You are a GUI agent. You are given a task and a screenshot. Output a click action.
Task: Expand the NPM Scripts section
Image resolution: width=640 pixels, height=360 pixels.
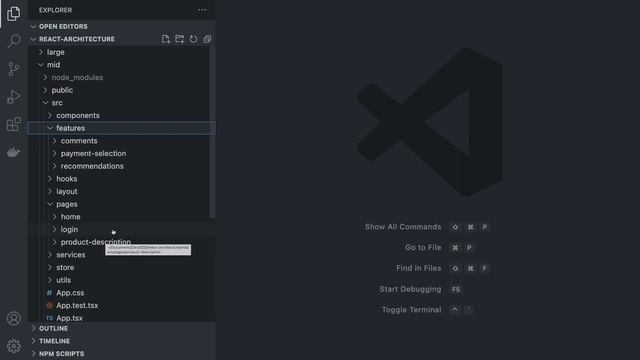click(121, 353)
